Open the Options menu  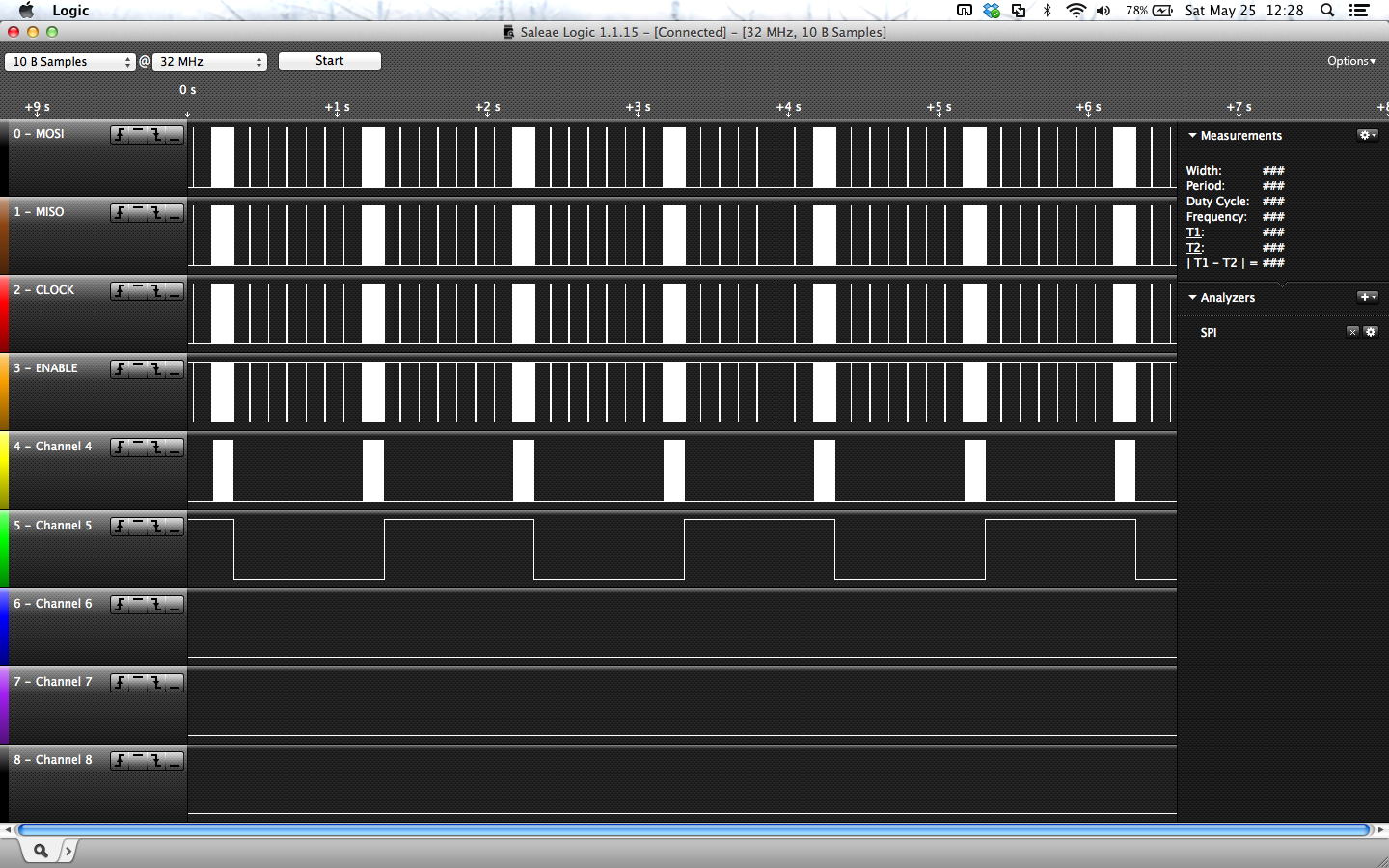1351,61
